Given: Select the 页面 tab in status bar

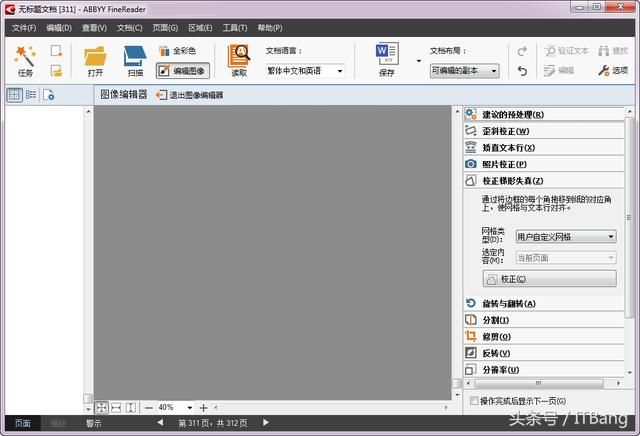Looking at the screenshot, I should click(x=23, y=423).
